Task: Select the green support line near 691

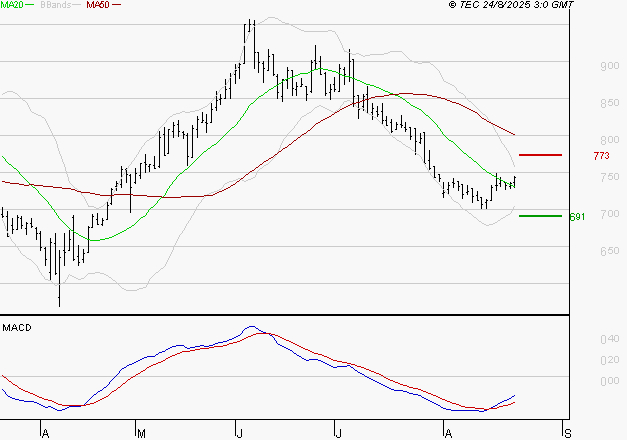Action: click(540, 215)
